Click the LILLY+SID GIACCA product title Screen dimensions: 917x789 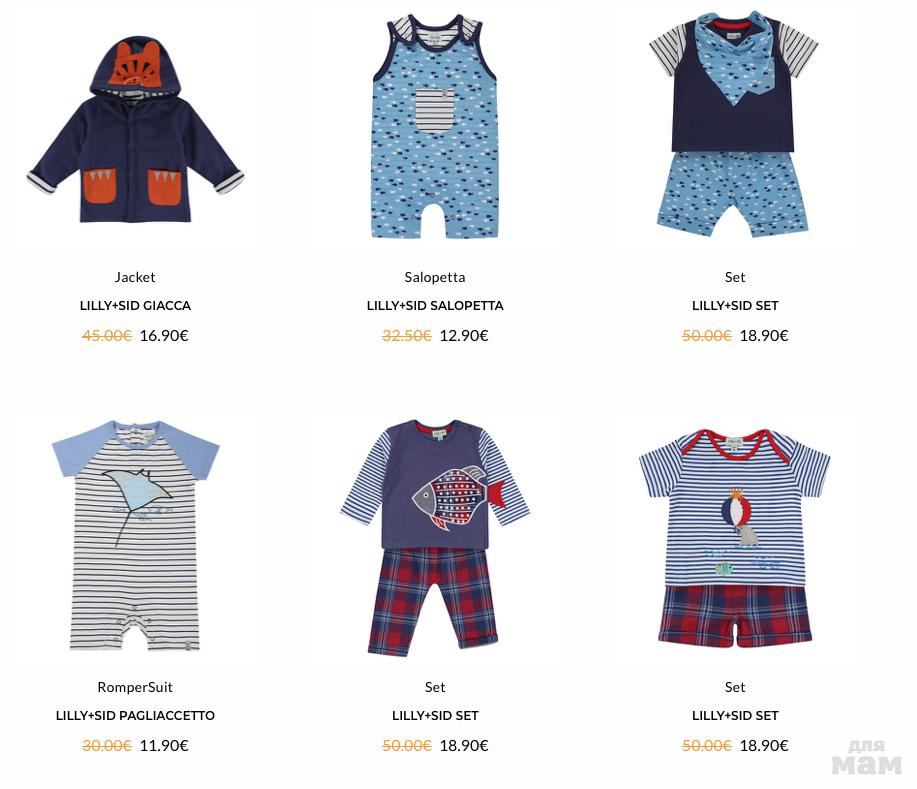click(135, 305)
